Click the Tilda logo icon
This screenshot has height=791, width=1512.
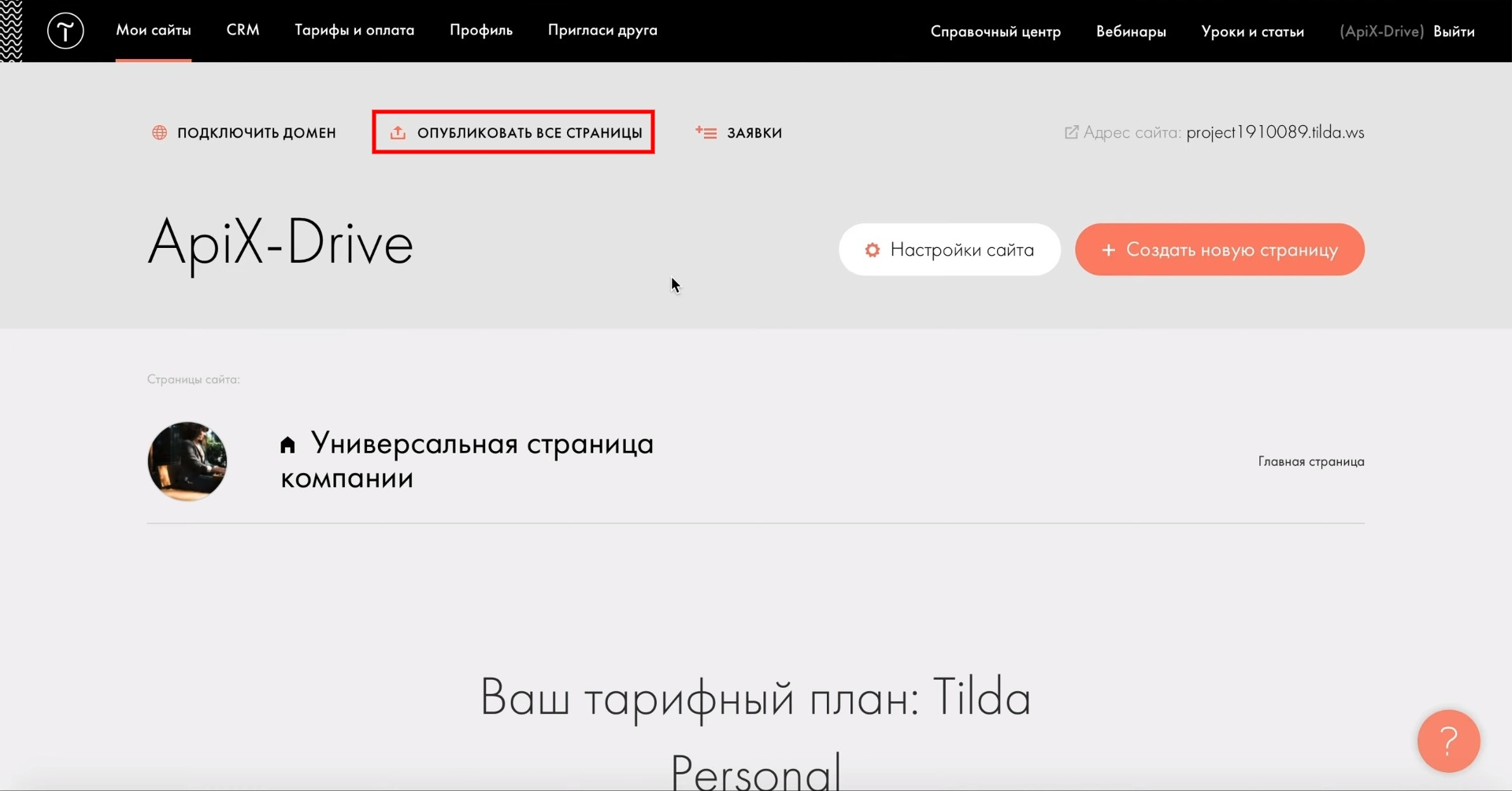click(x=65, y=31)
